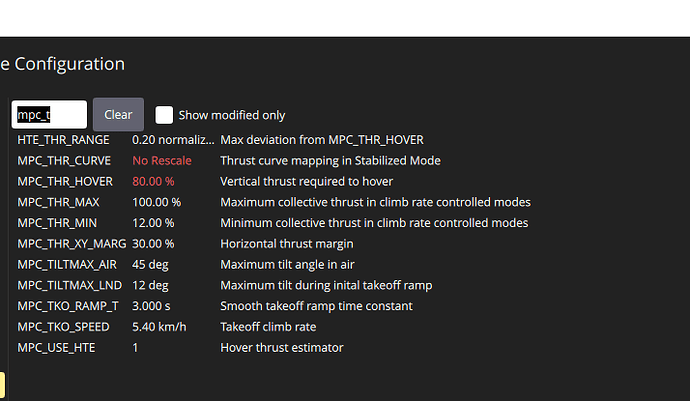The width and height of the screenshot is (690, 401).
Task: Open the HTE_THR_RANGE parameter row
Action: coord(64,140)
